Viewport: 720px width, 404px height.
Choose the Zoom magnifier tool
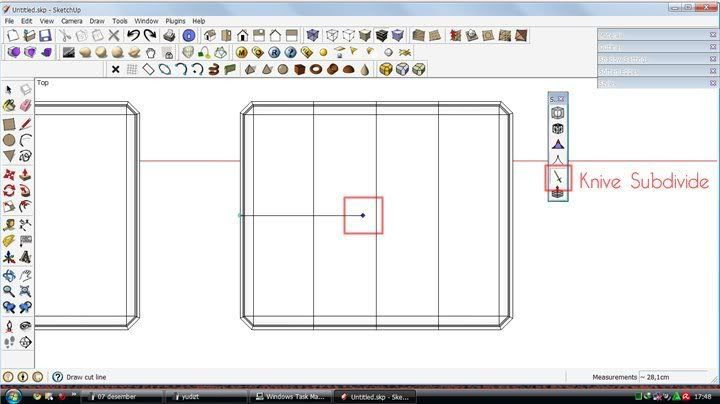tap(9, 291)
